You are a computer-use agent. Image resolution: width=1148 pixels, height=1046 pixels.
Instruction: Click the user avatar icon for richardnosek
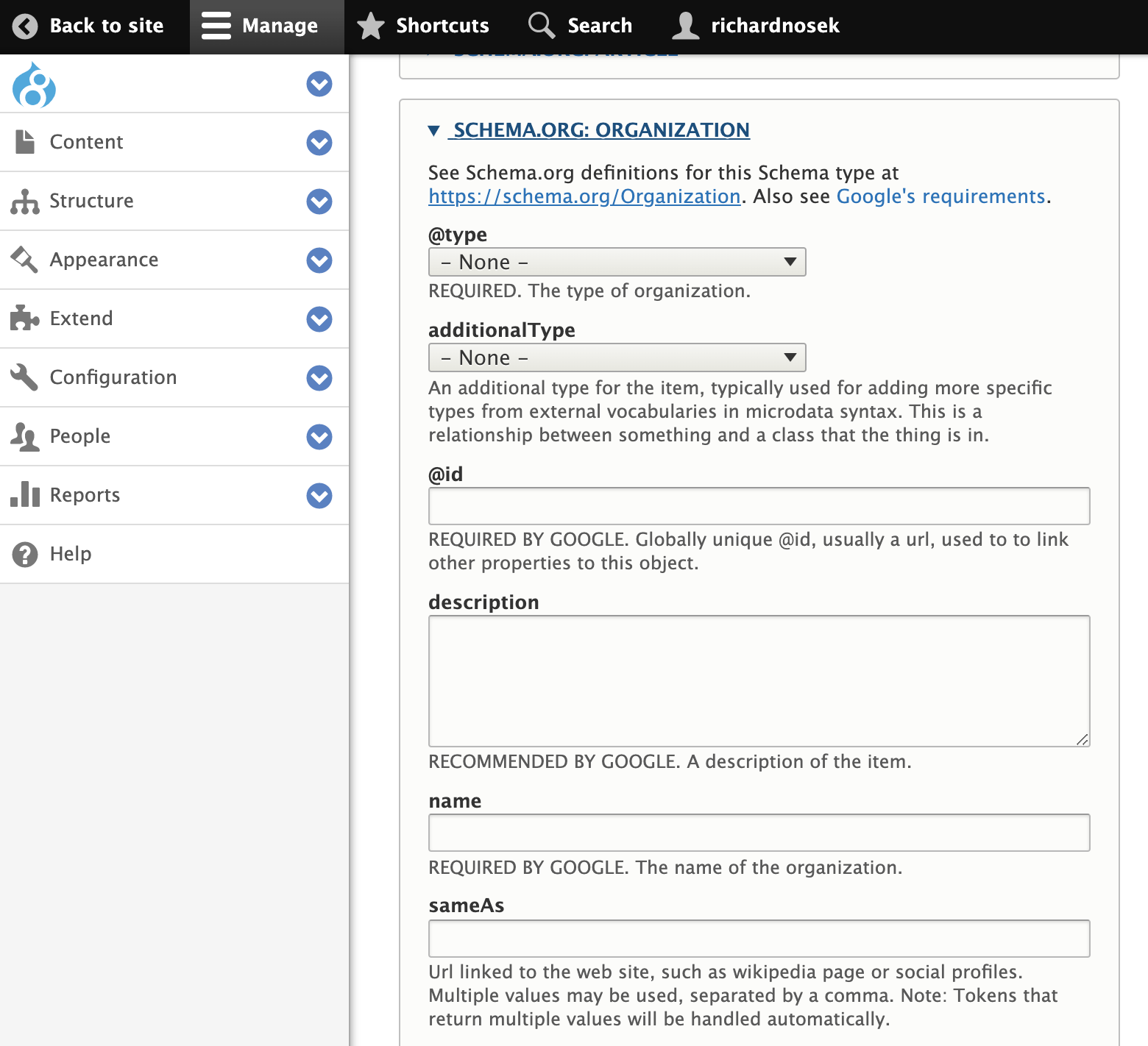tap(685, 26)
